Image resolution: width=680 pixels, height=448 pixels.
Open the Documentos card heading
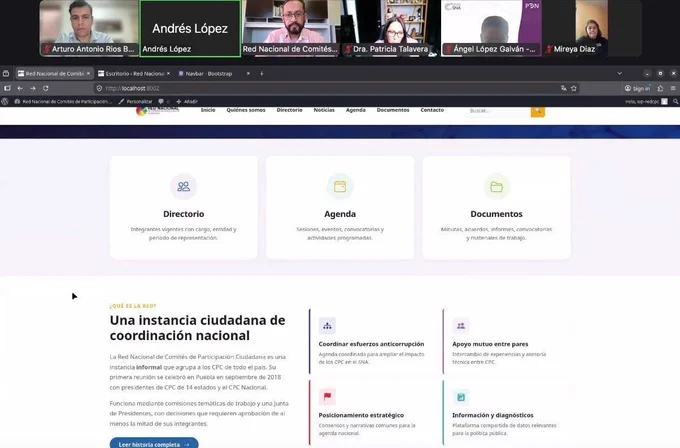[497, 214]
